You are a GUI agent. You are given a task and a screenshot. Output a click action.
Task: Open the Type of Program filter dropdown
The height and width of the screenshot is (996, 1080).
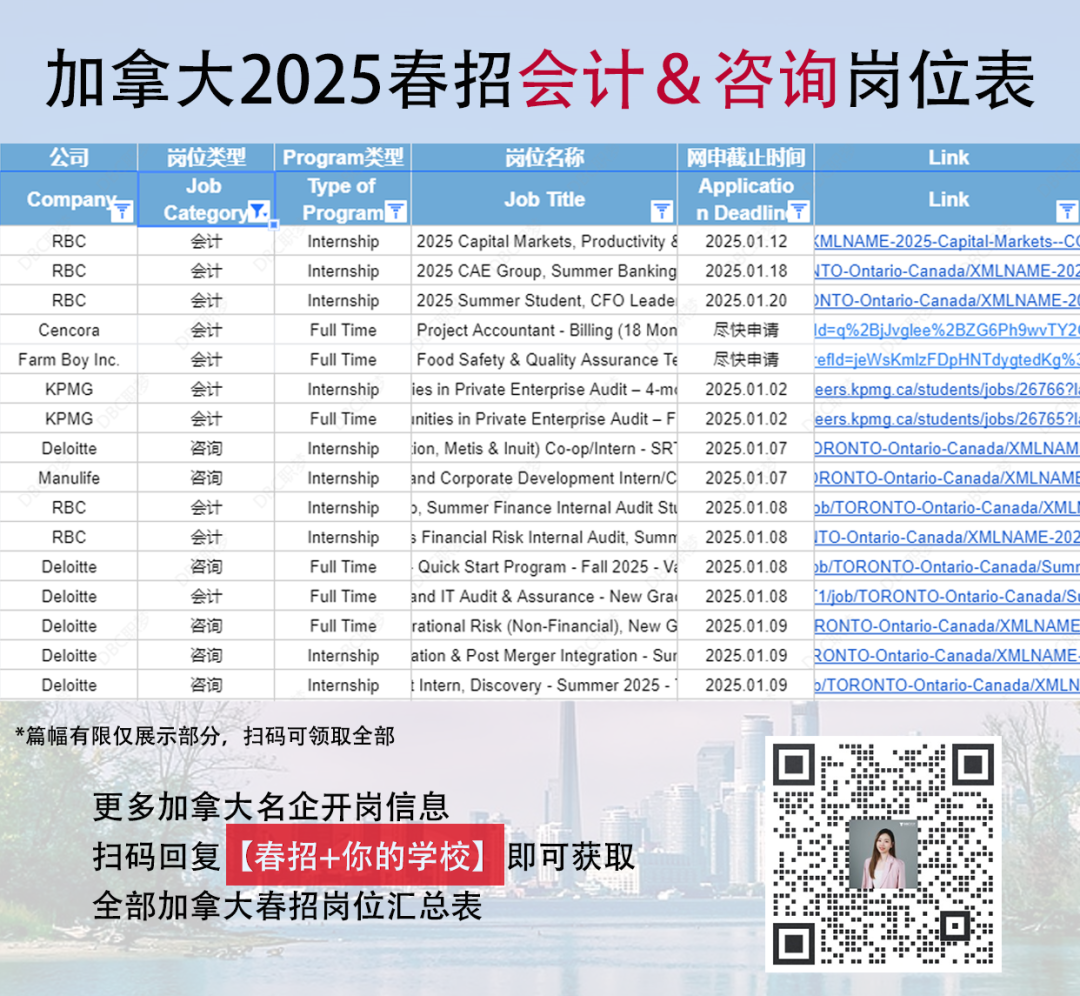pos(395,211)
